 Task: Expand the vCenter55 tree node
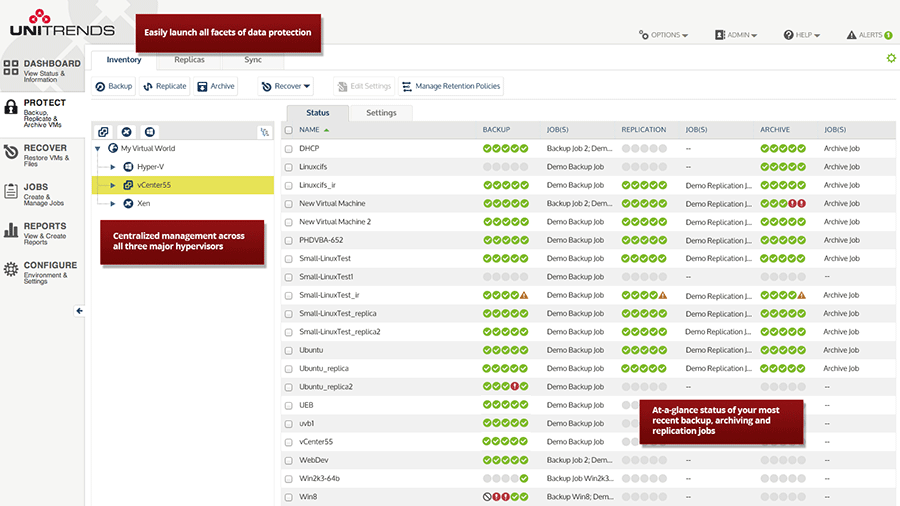pos(113,185)
